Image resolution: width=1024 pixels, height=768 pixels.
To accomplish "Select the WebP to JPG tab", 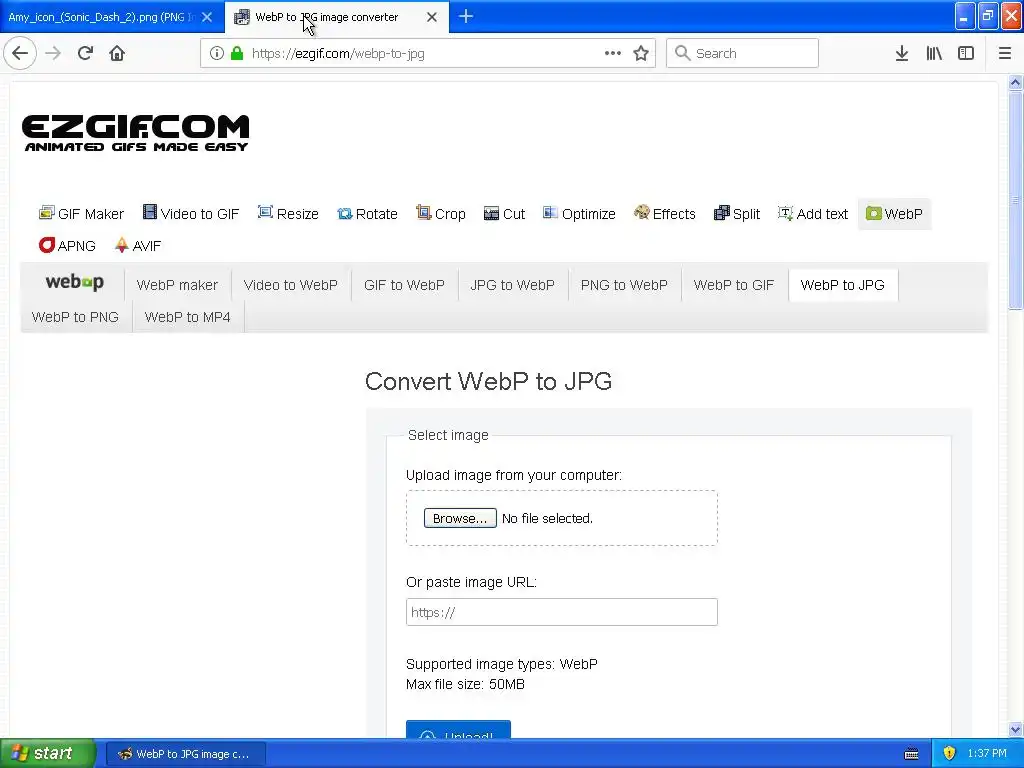I will coord(842,285).
